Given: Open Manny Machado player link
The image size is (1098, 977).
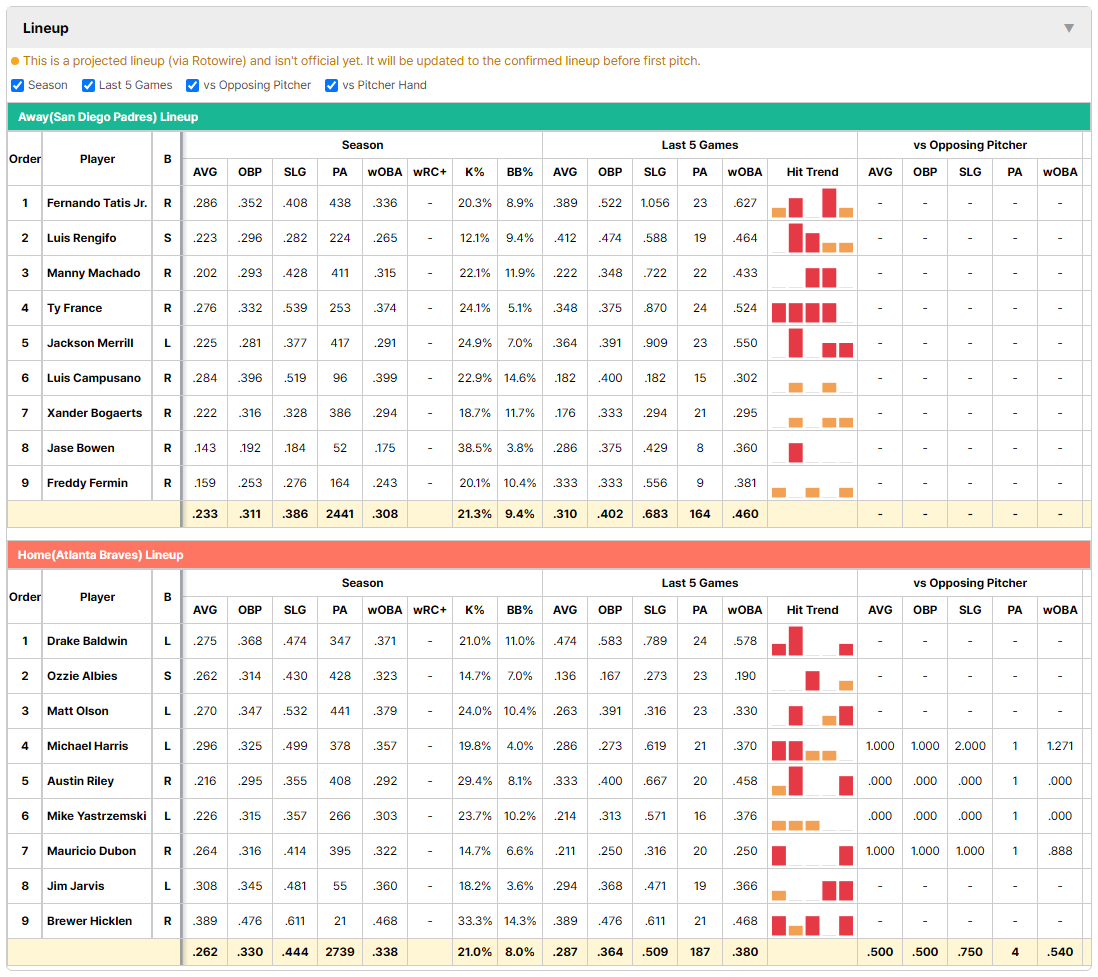Looking at the screenshot, I should (x=93, y=273).
